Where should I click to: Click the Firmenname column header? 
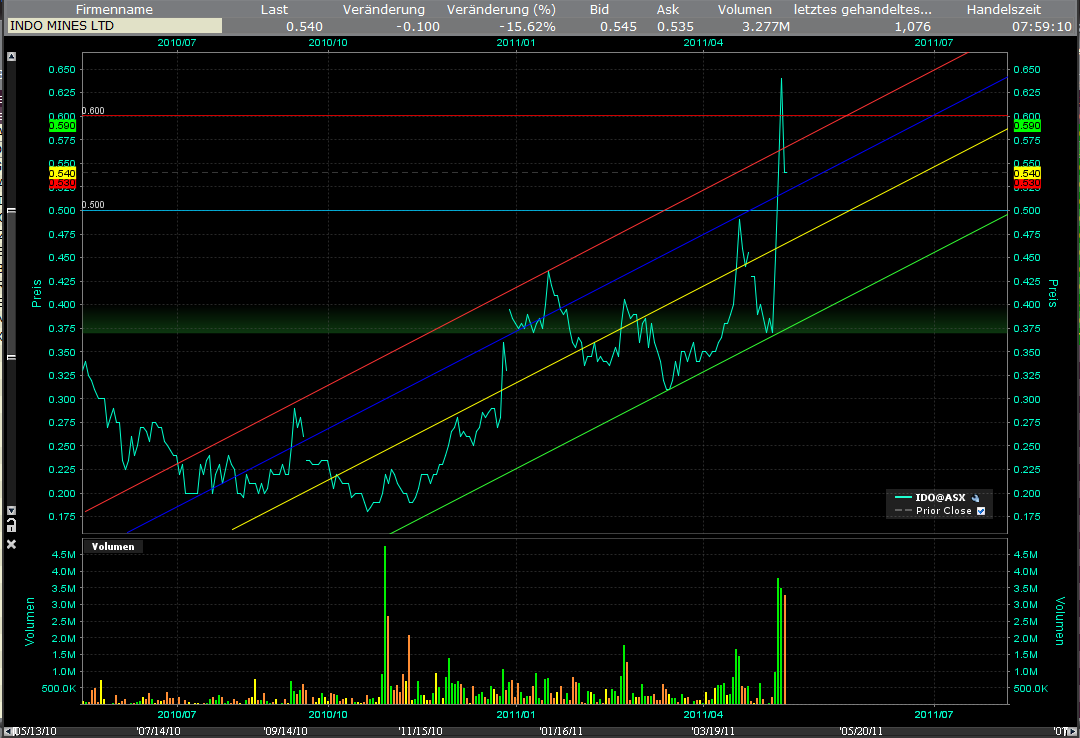coord(114,10)
